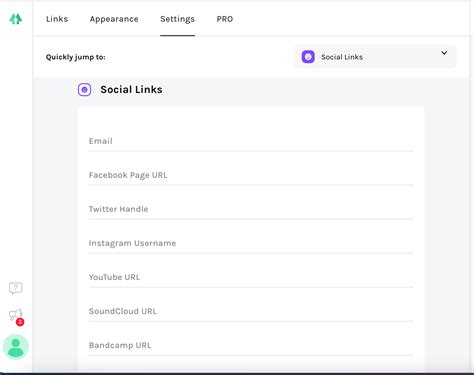Focus the YouTube URL field

tap(251, 277)
